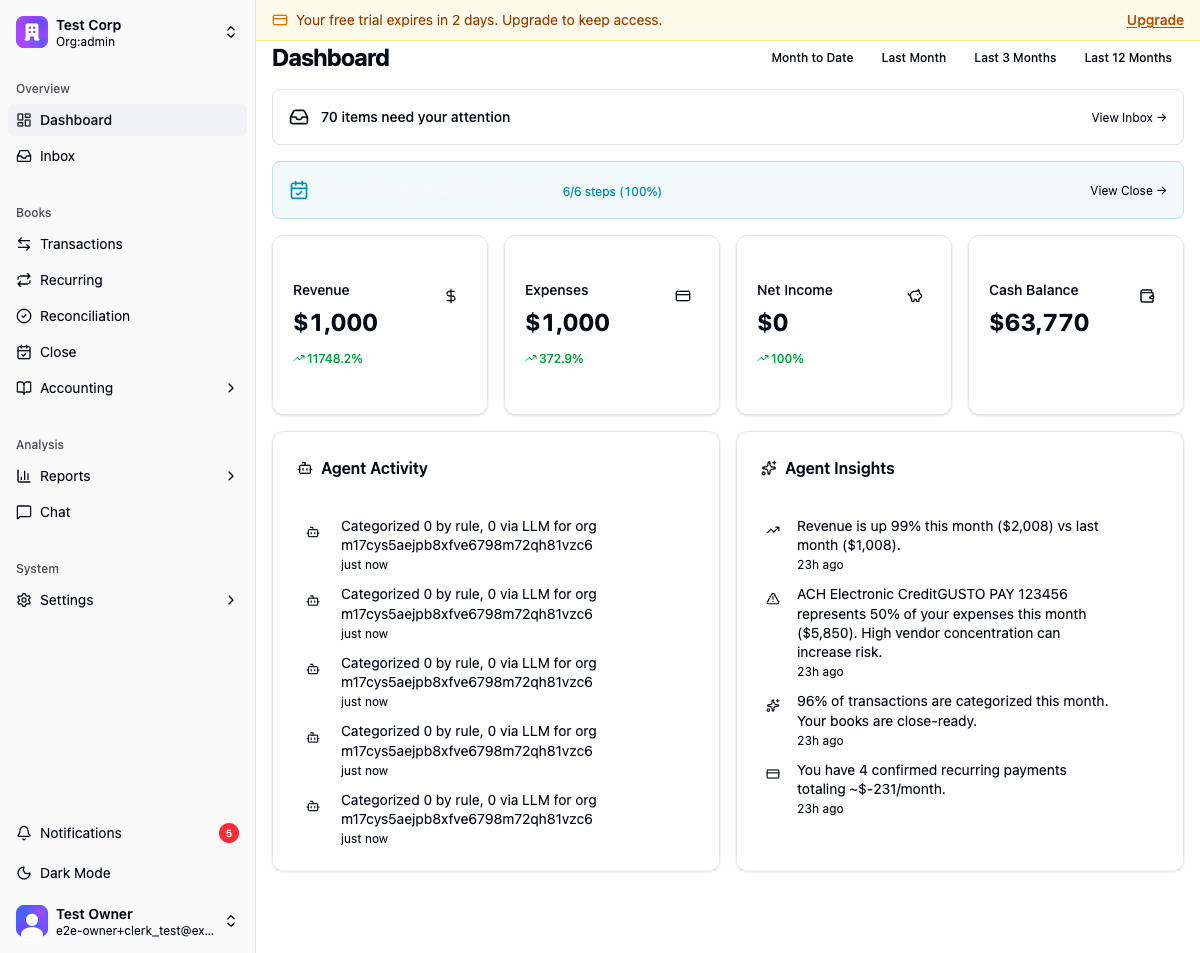
Task: Click the Notifications bell icon
Action: pyautogui.click(x=24, y=833)
